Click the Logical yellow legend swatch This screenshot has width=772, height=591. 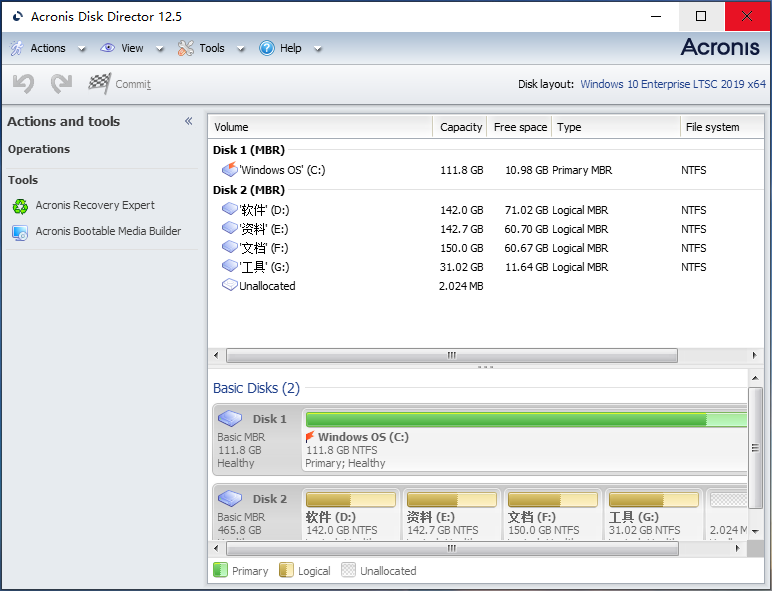286,570
